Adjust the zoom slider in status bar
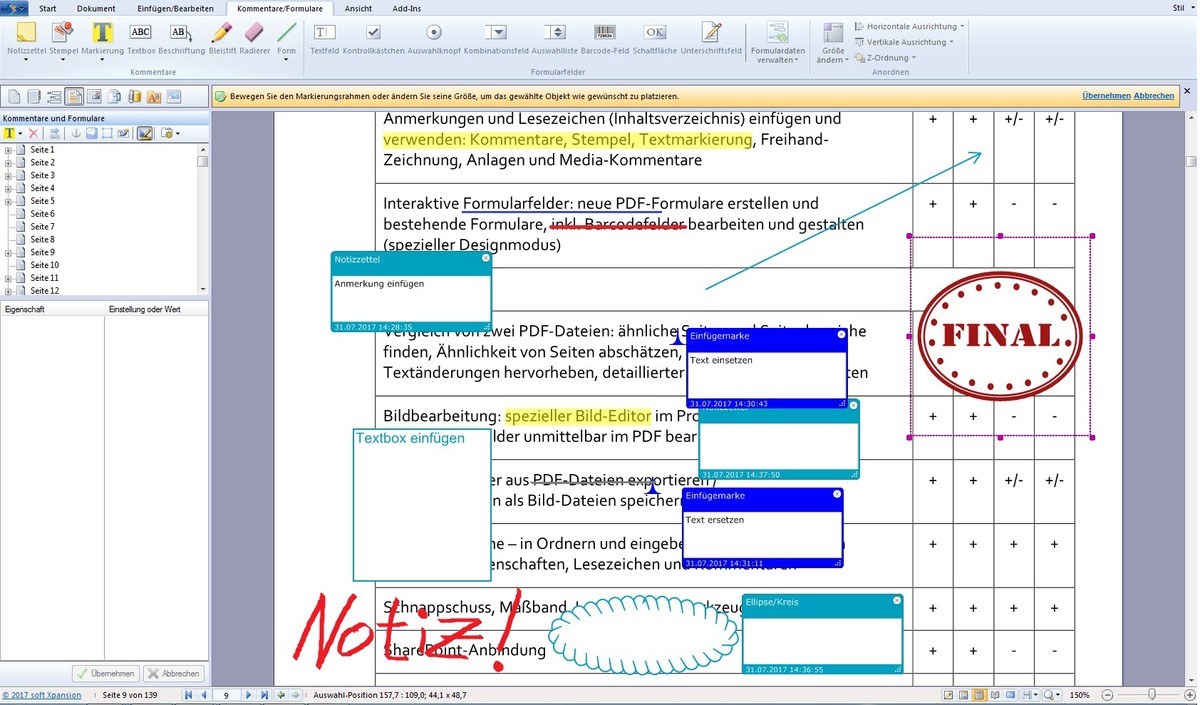 pyautogui.click(x=1152, y=695)
